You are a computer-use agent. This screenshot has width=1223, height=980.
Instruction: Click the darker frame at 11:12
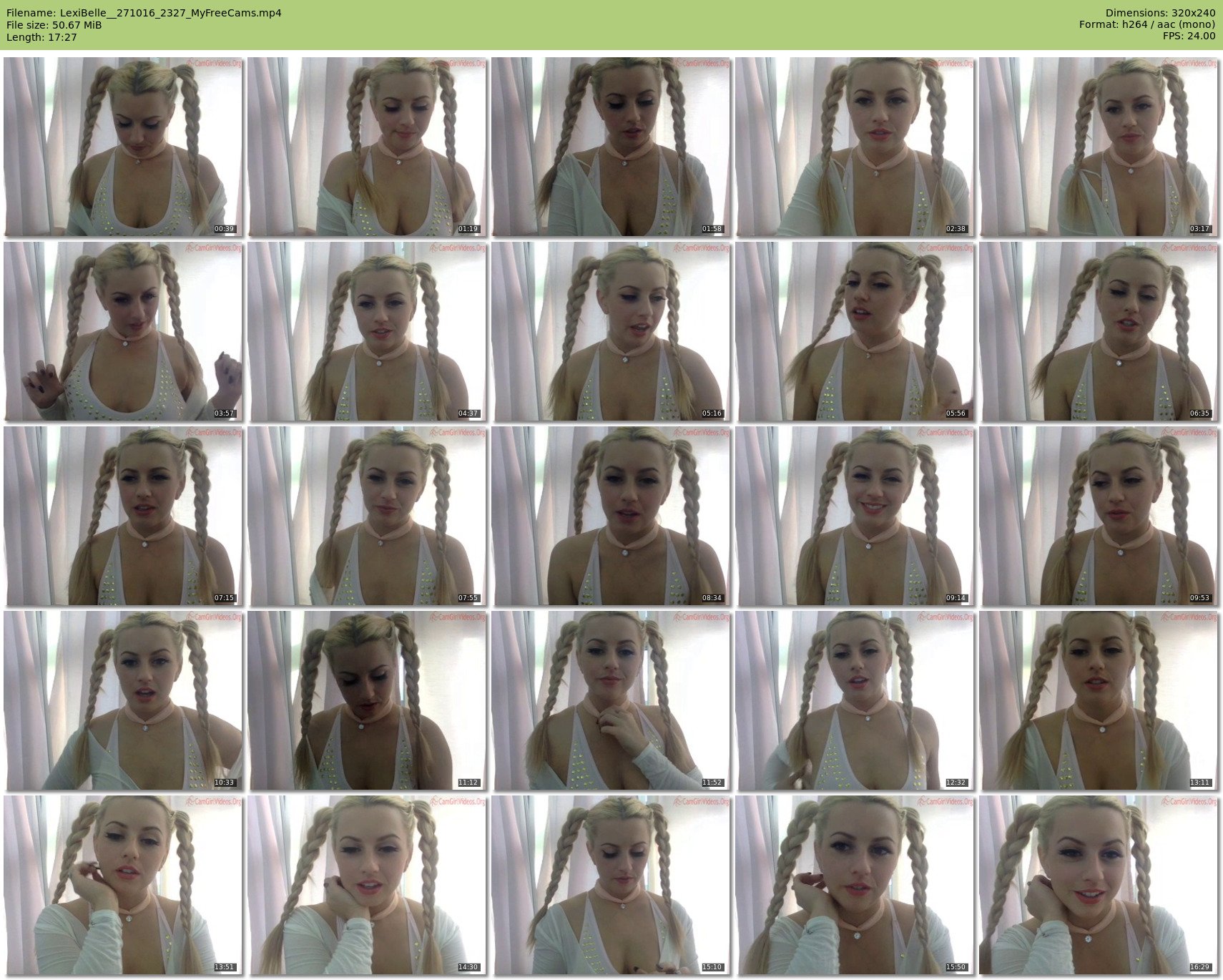pos(367,700)
